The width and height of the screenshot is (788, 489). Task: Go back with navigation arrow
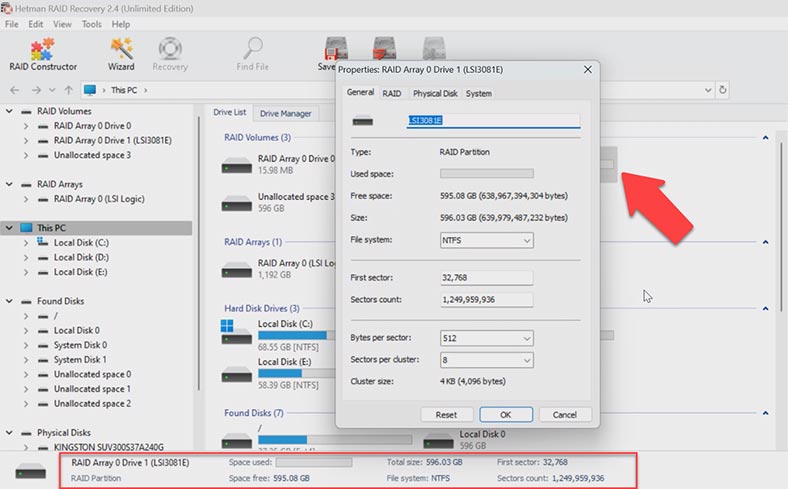pyautogui.click(x=15, y=90)
